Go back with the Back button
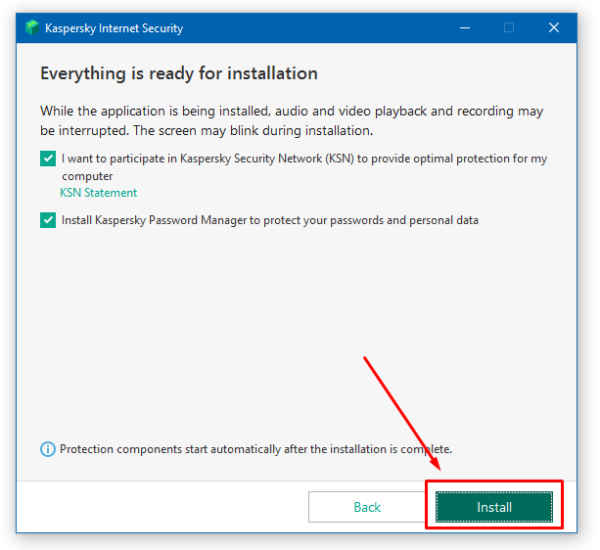 pos(367,507)
